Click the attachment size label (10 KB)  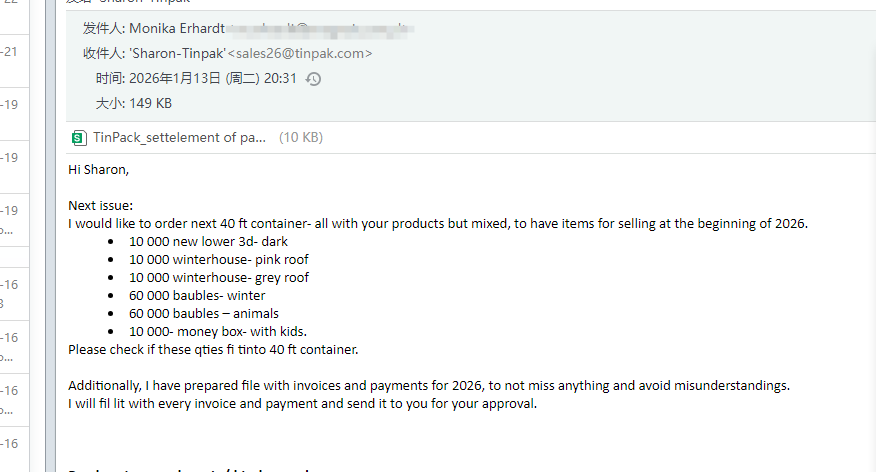[x=300, y=138]
